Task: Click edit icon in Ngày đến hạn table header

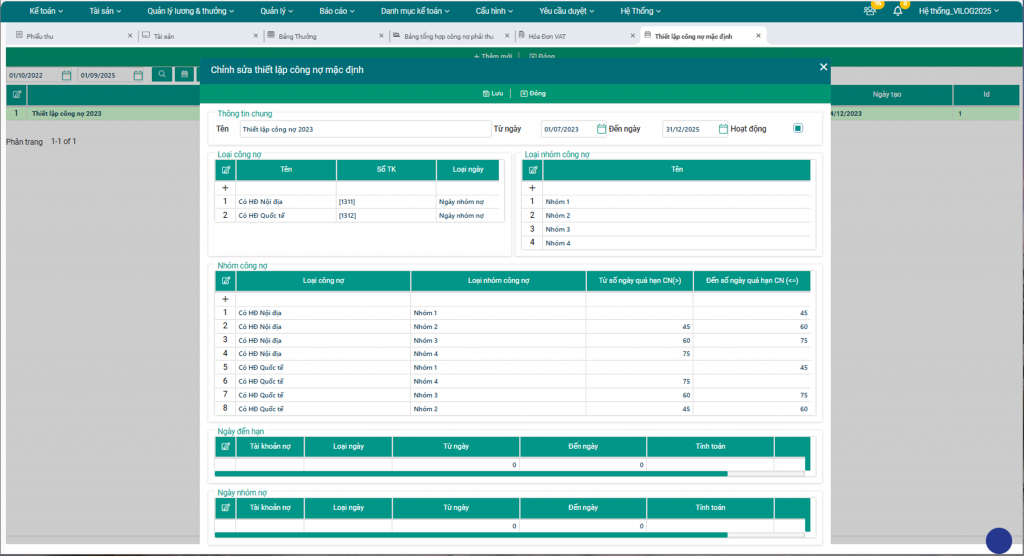Action: tap(226, 446)
